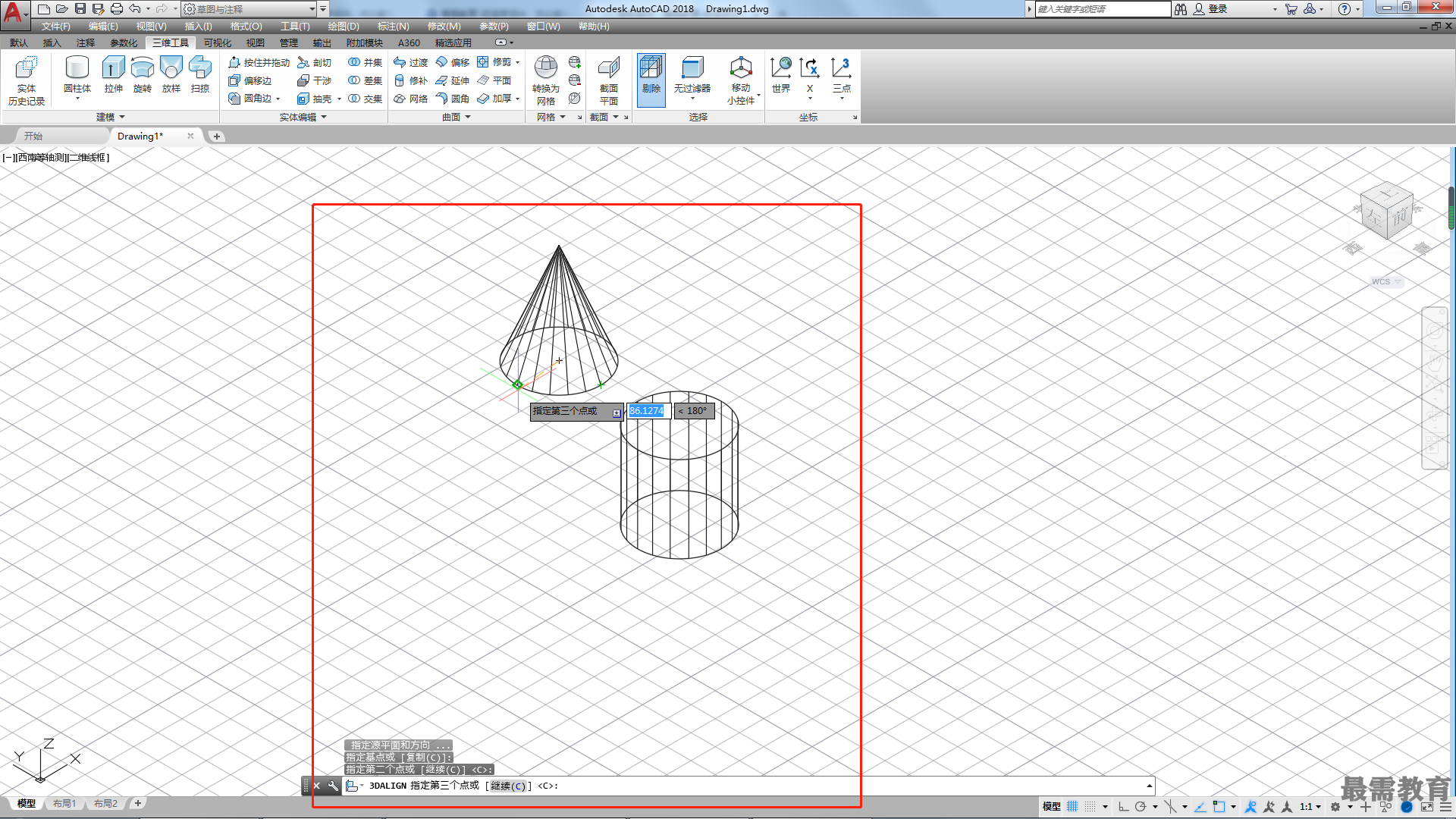Click the Sign In (登录) button

(x=1211, y=8)
